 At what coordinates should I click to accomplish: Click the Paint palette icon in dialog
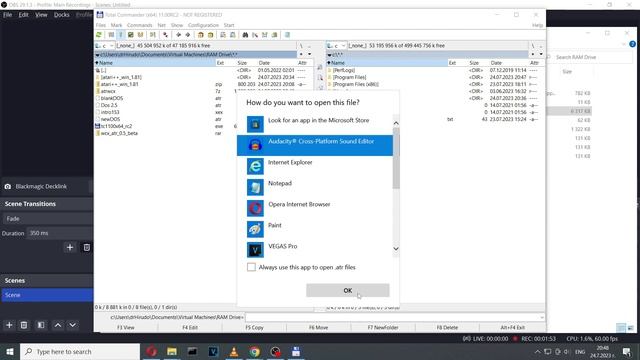(255, 229)
